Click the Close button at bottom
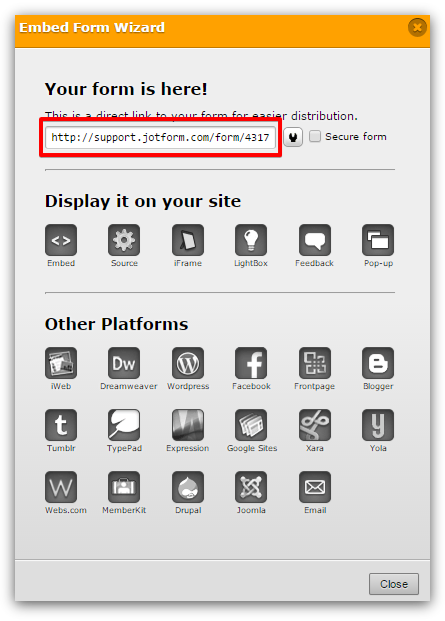 click(x=394, y=584)
